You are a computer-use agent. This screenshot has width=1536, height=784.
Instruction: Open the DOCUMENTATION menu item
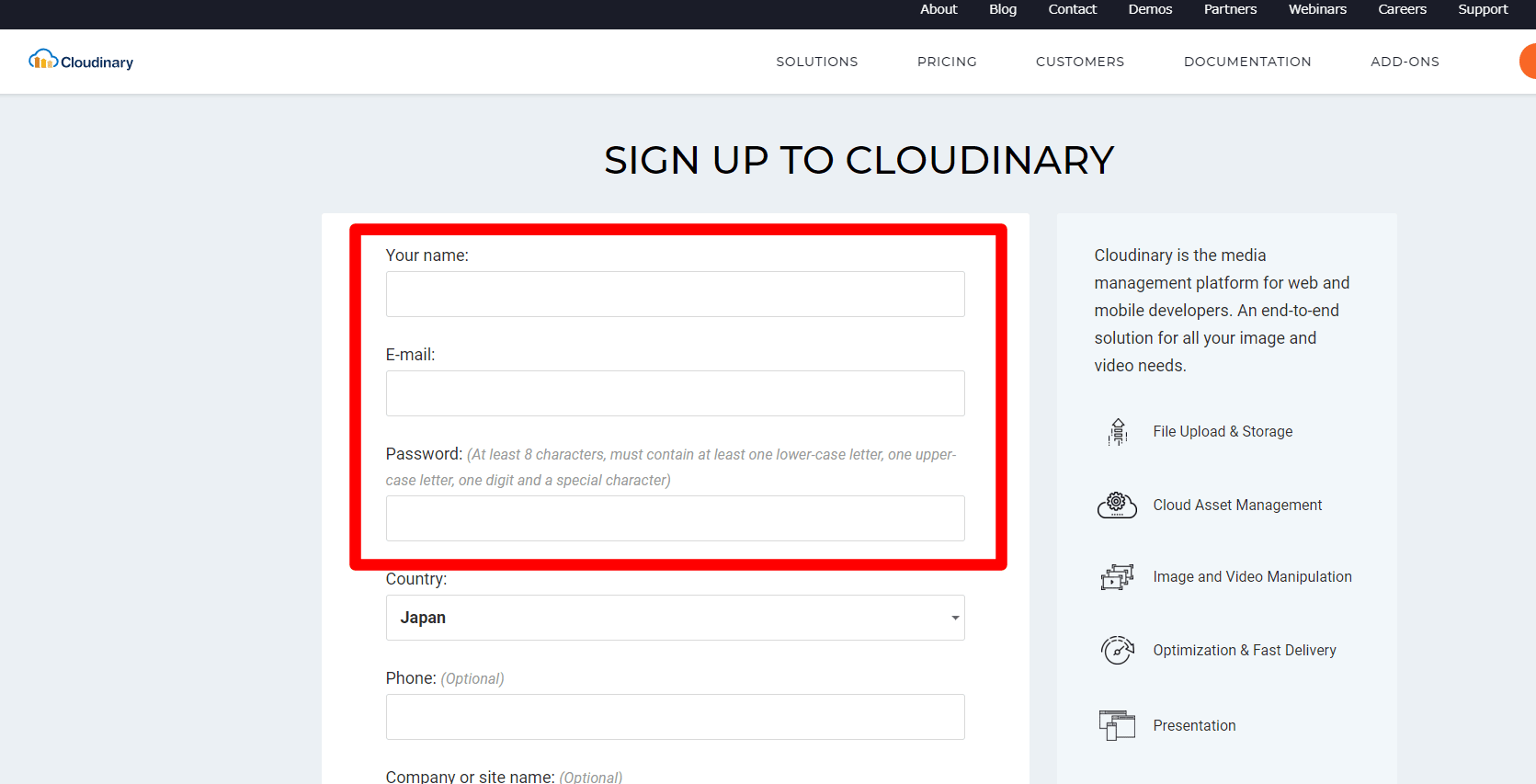coord(1247,62)
